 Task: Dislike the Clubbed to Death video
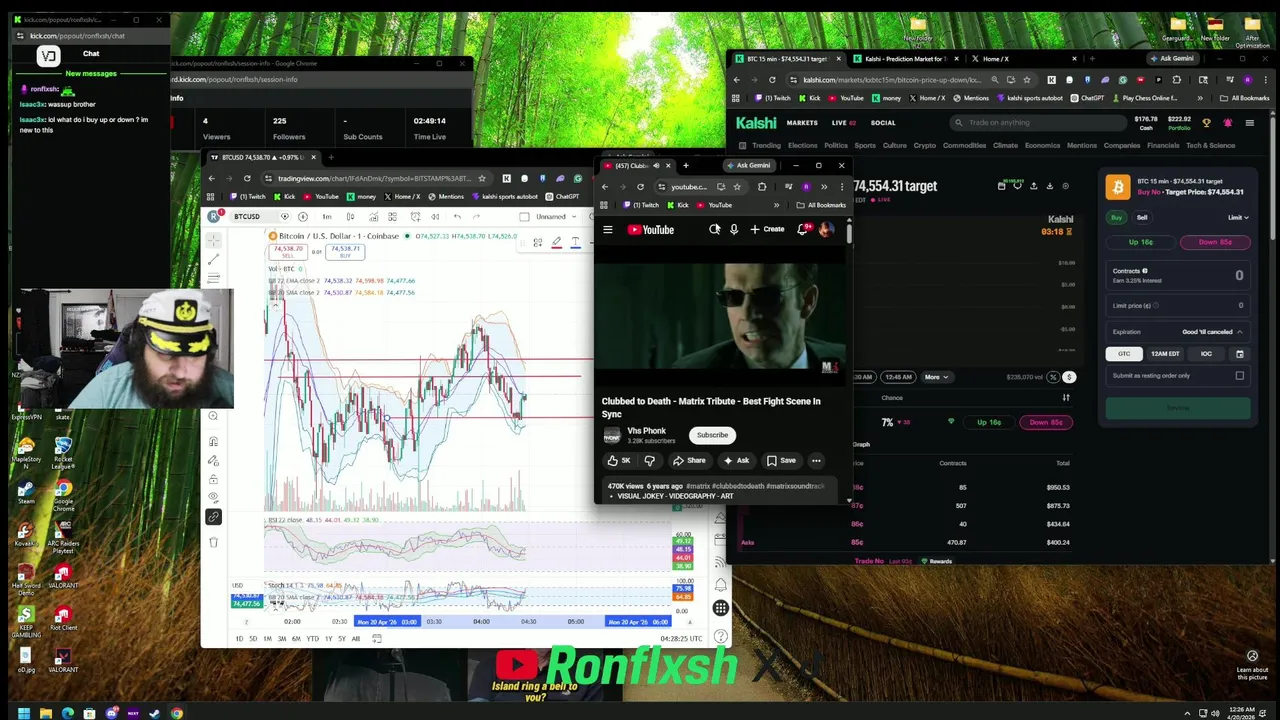click(649, 461)
